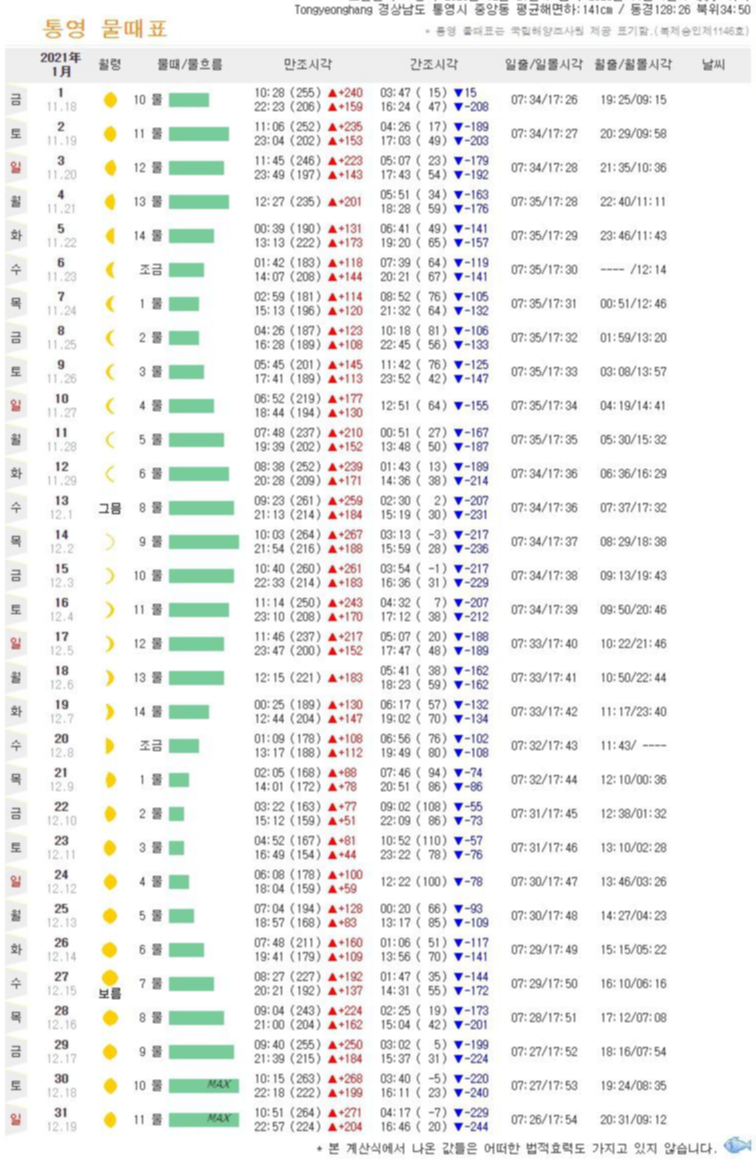Click the low tide time 12:22 (100)
The height and width of the screenshot is (1163, 756).
(414, 881)
